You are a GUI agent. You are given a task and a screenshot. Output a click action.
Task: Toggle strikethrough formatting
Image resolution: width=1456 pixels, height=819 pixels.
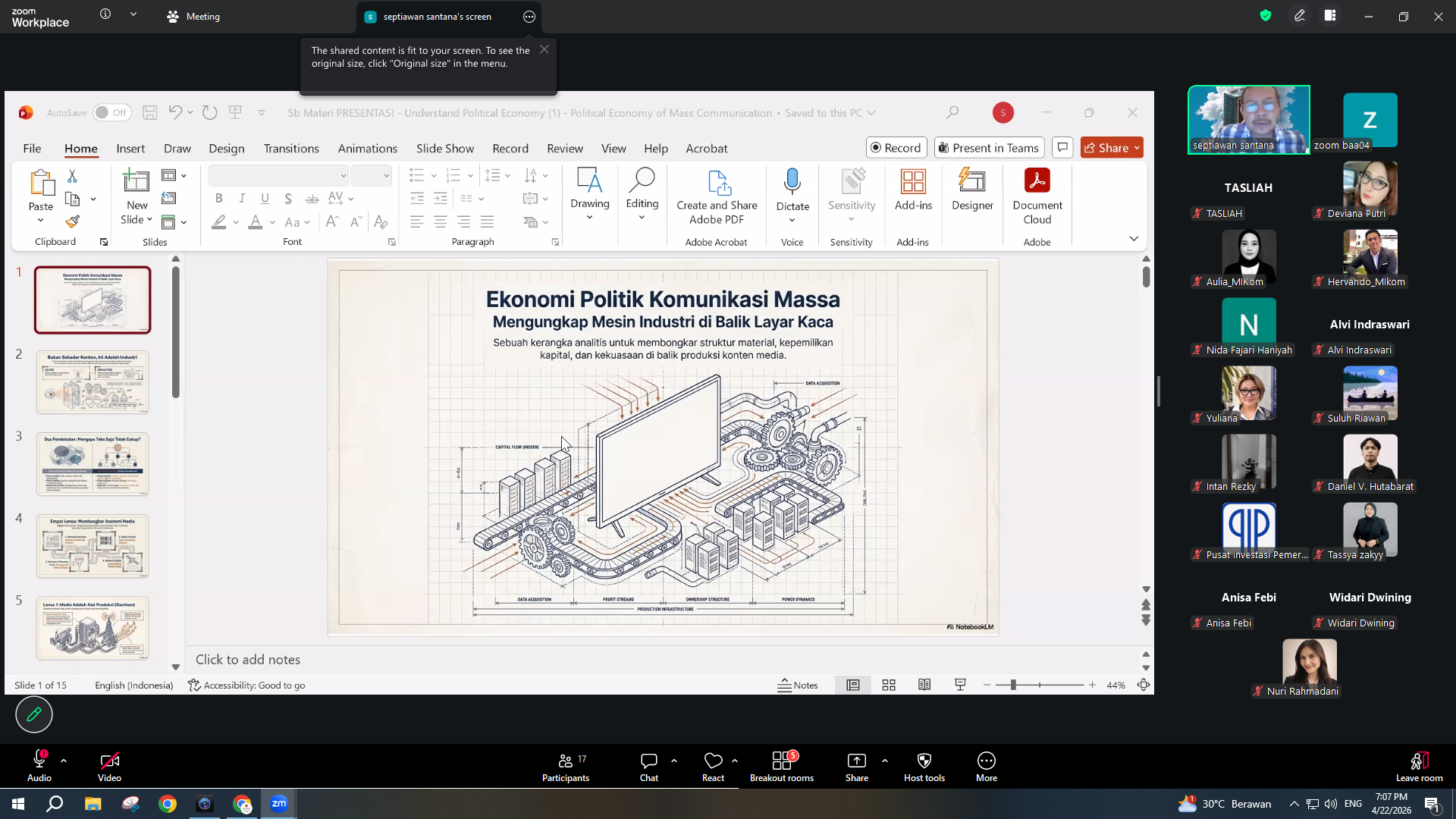pos(312,199)
